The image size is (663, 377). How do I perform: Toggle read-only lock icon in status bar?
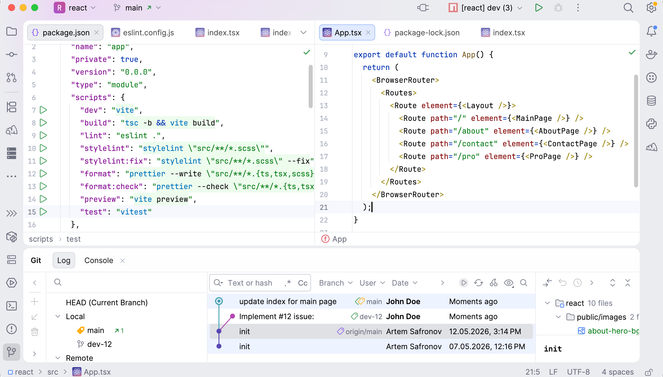[x=649, y=372]
